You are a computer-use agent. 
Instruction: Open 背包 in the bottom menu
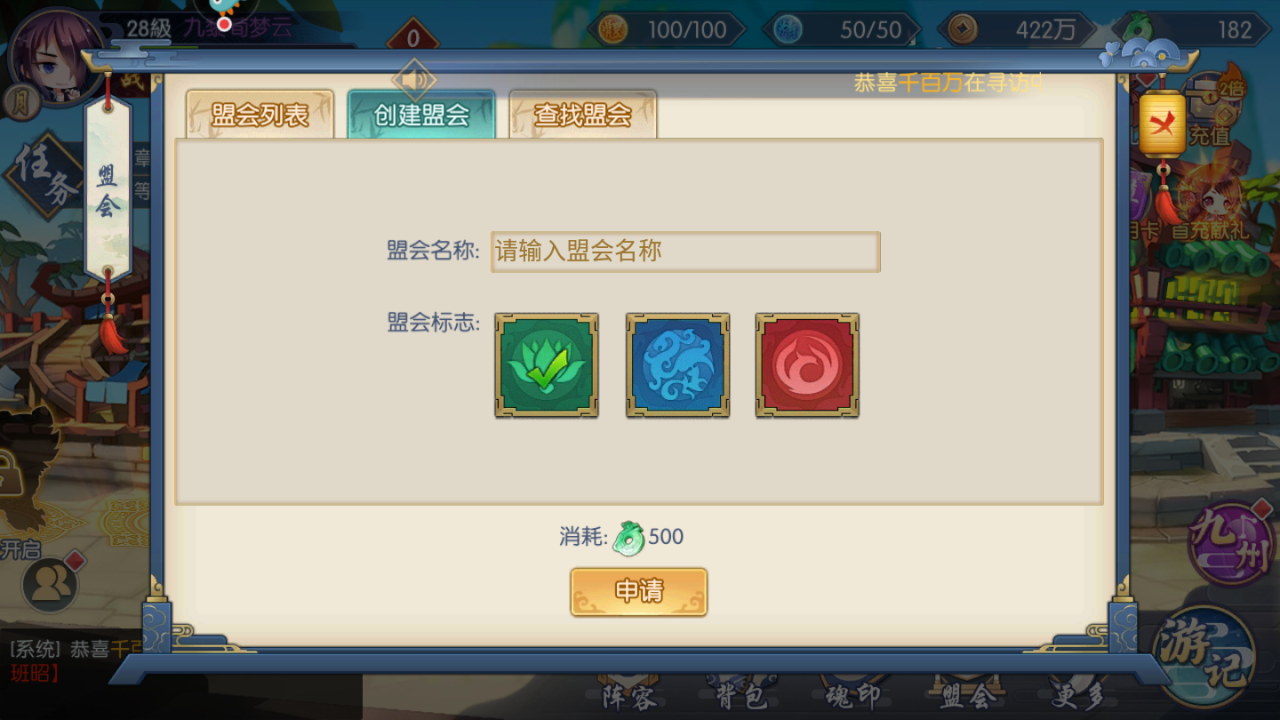pyautogui.click(x=741, y=695)
